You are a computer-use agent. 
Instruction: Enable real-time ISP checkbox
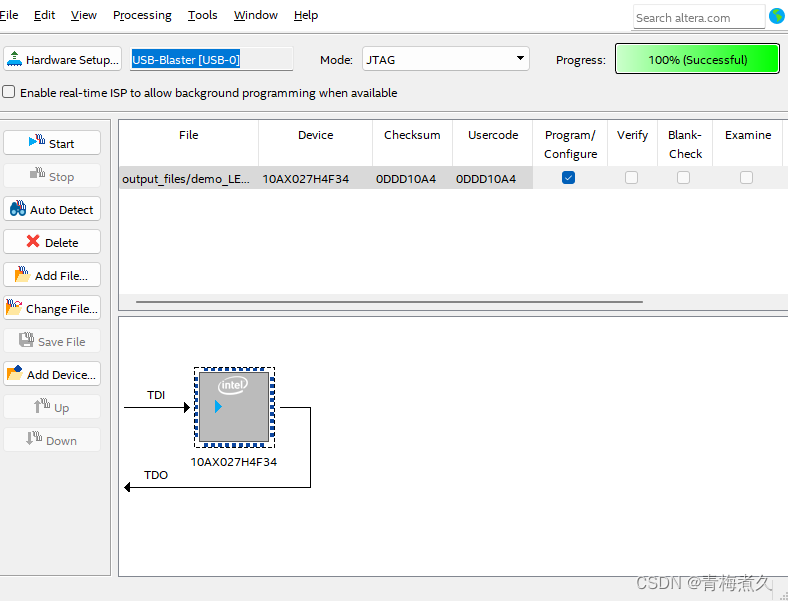(x=9, y=92)
